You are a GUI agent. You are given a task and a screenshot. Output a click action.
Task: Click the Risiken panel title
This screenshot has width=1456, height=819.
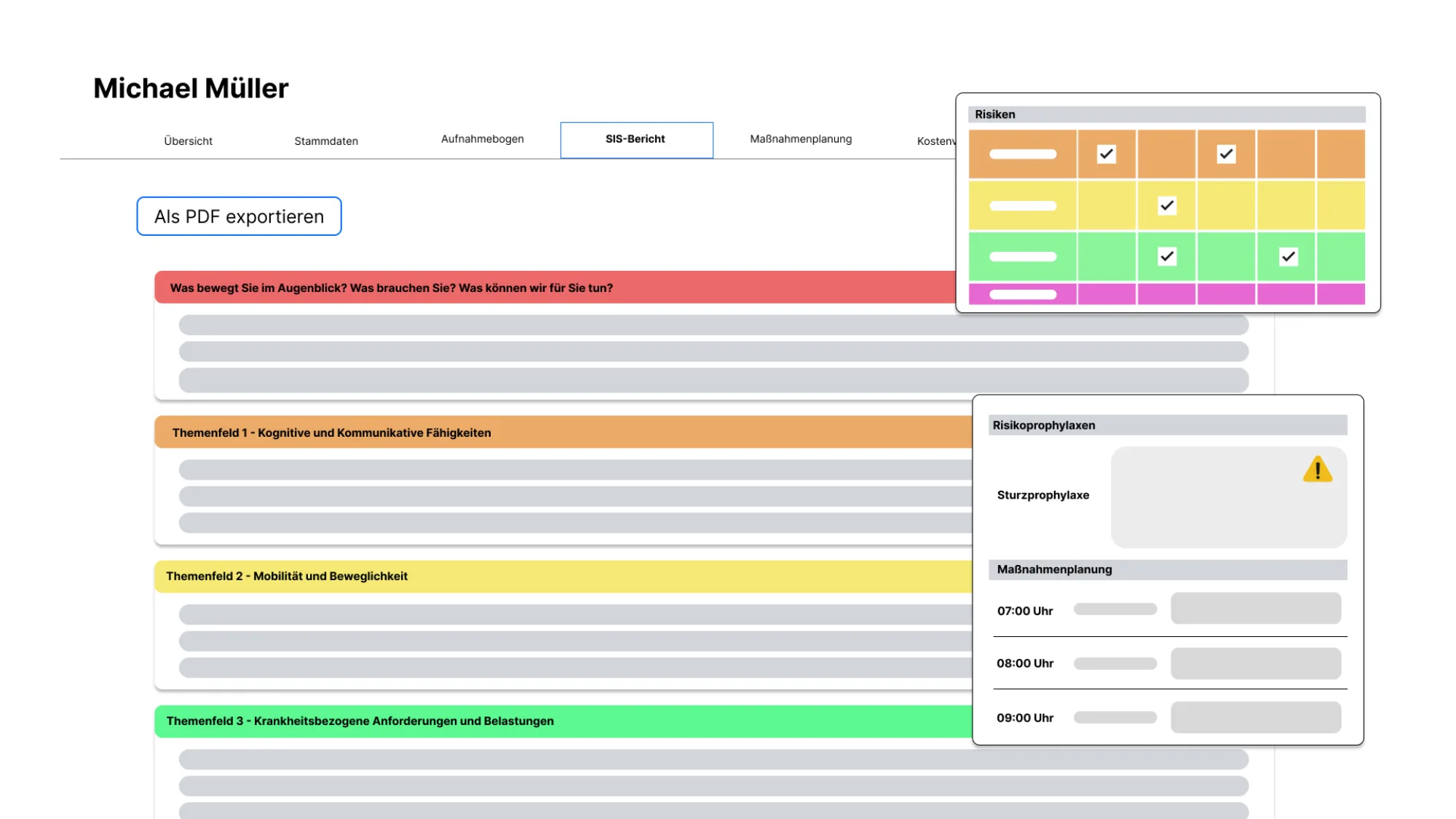(x=995, y=114)
